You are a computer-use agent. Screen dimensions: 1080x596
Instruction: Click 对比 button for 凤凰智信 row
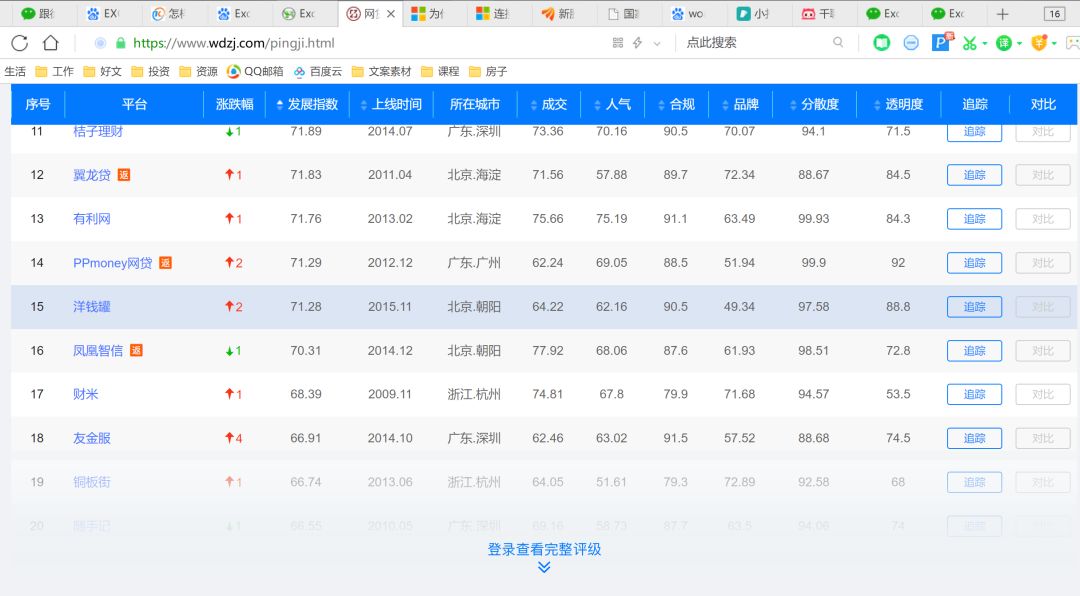tap(1043, 351)
